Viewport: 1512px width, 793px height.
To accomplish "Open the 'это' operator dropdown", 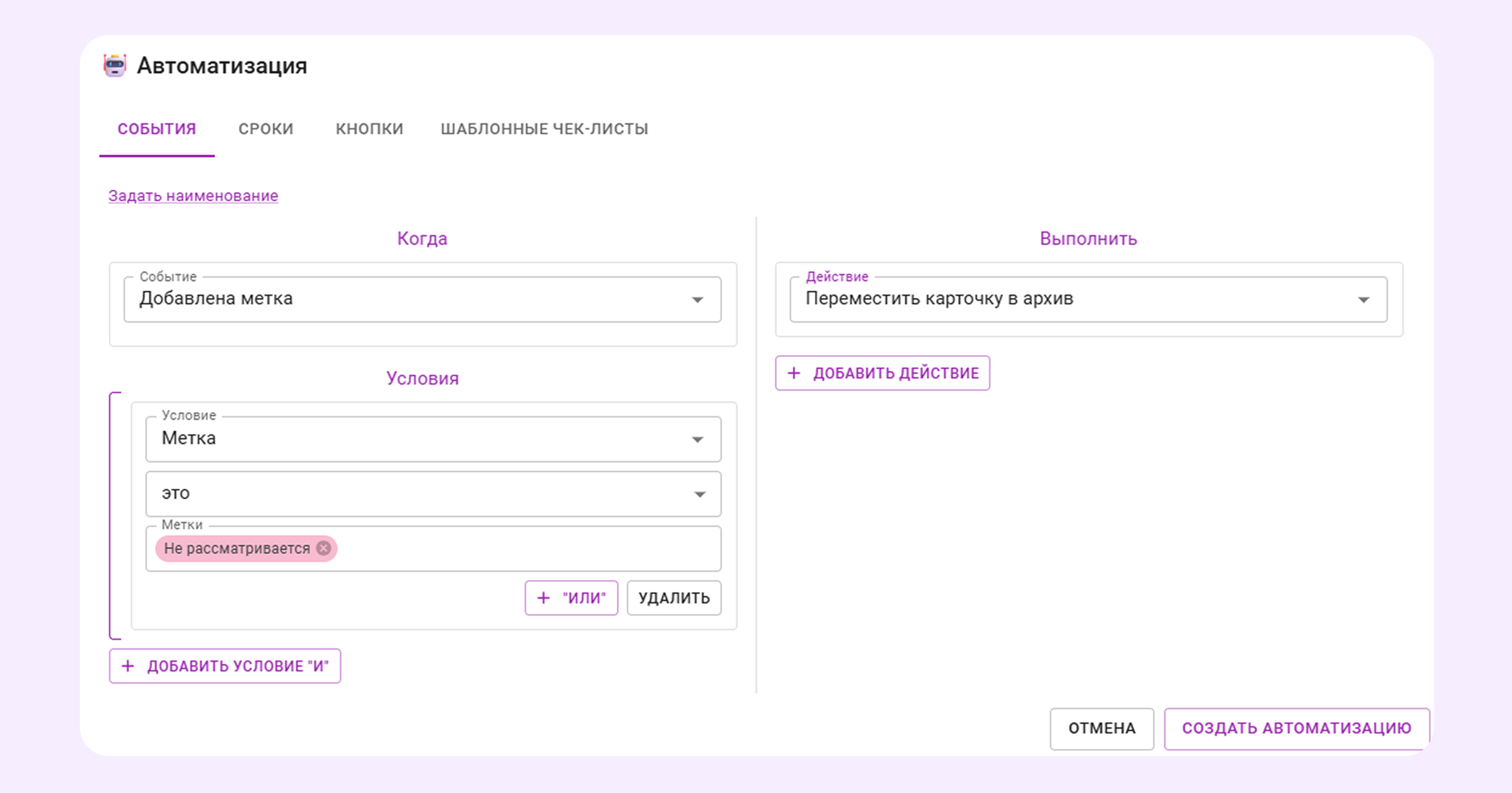I will [x=699, y=494].
